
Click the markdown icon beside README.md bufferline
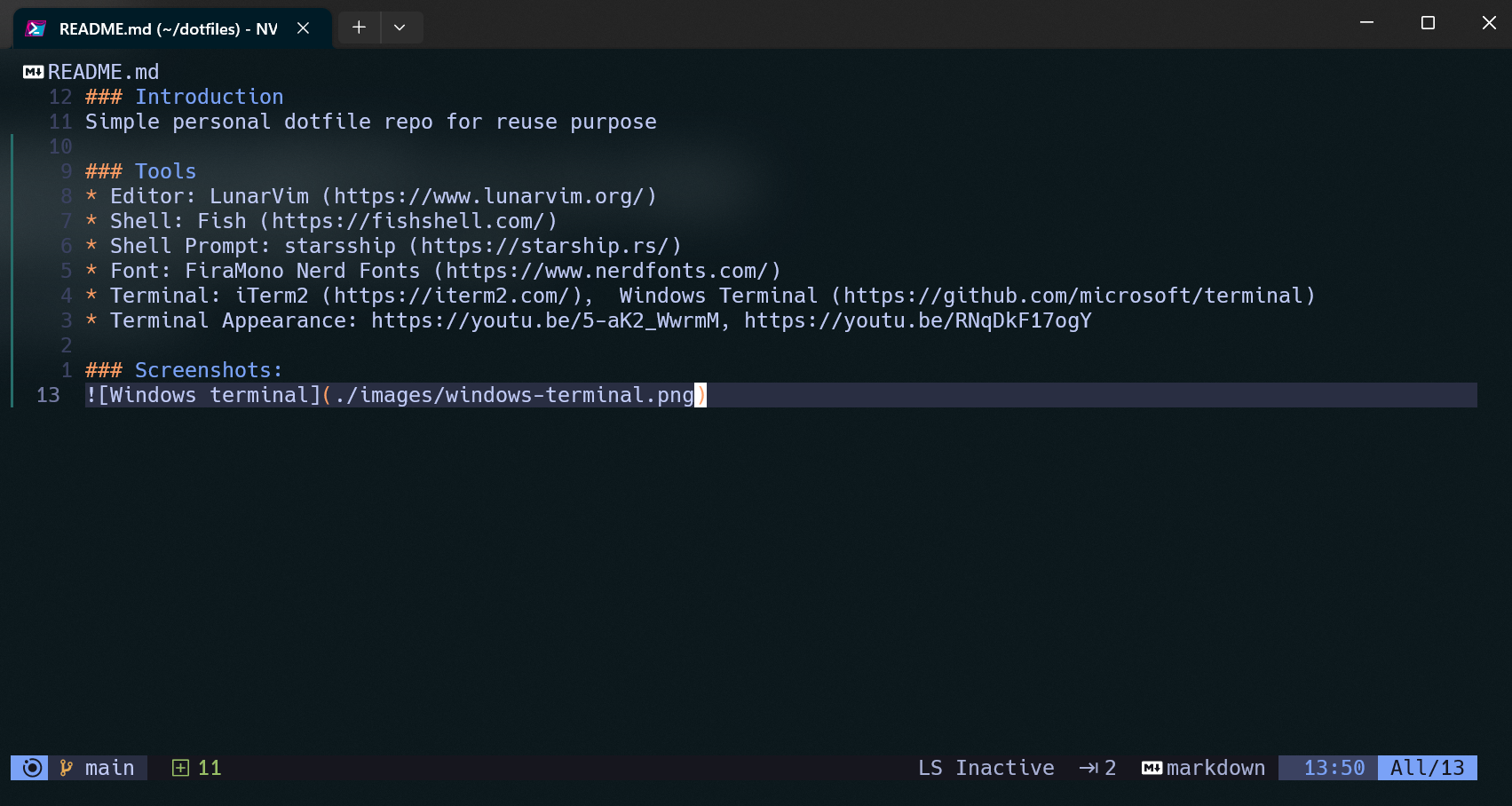(34, 72)
